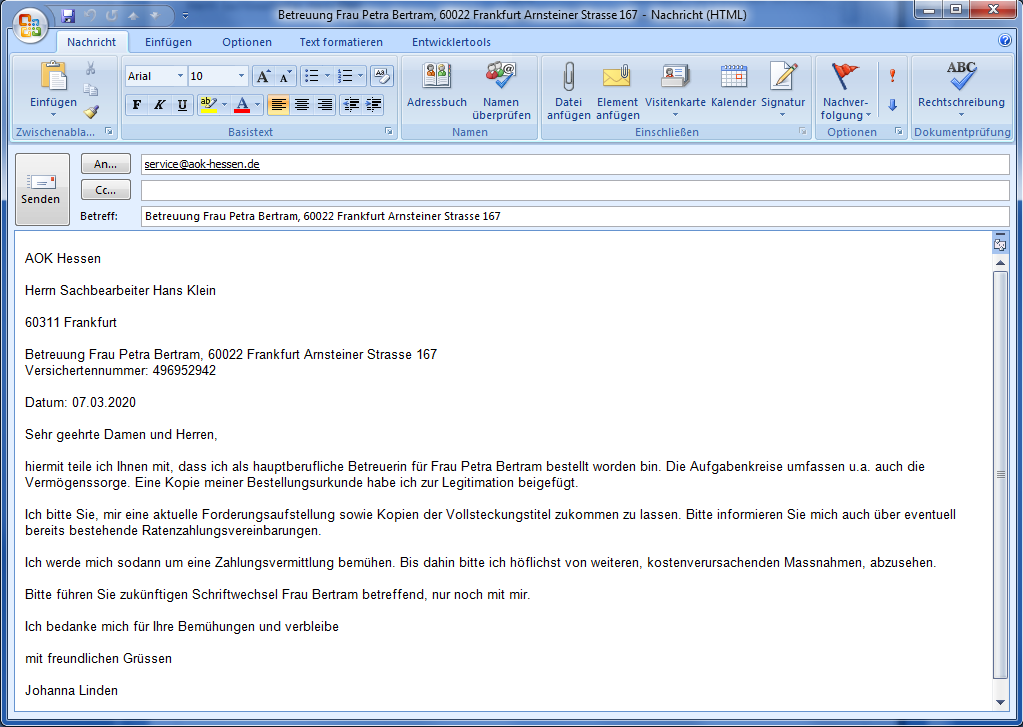Attach a file with Datei anfügen
The image size is (1023, 727).
[568, 91]
